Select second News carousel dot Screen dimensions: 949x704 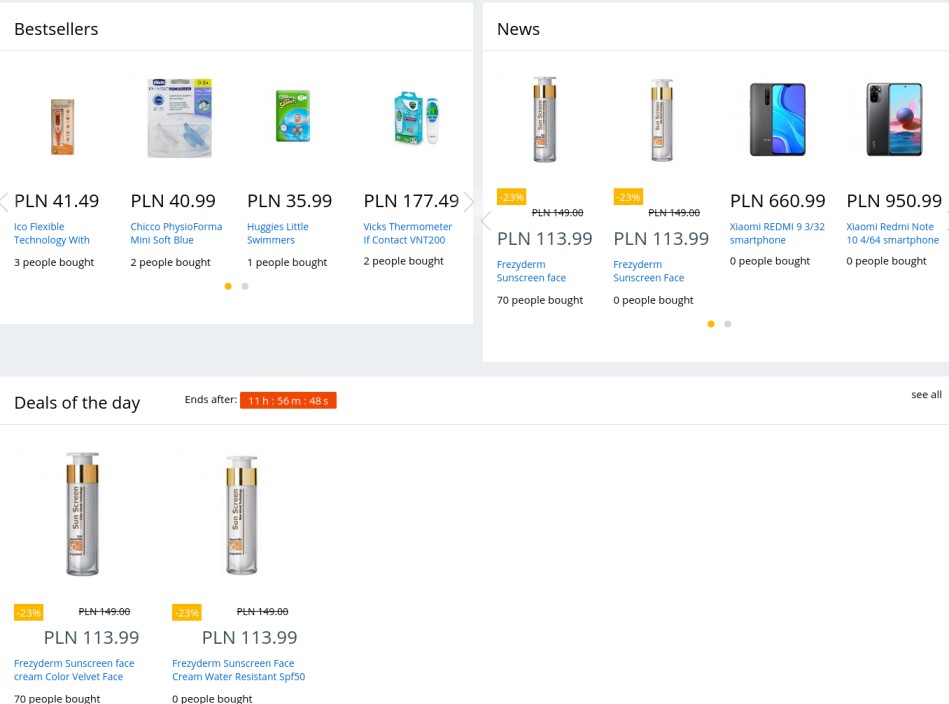click(728, 324)
